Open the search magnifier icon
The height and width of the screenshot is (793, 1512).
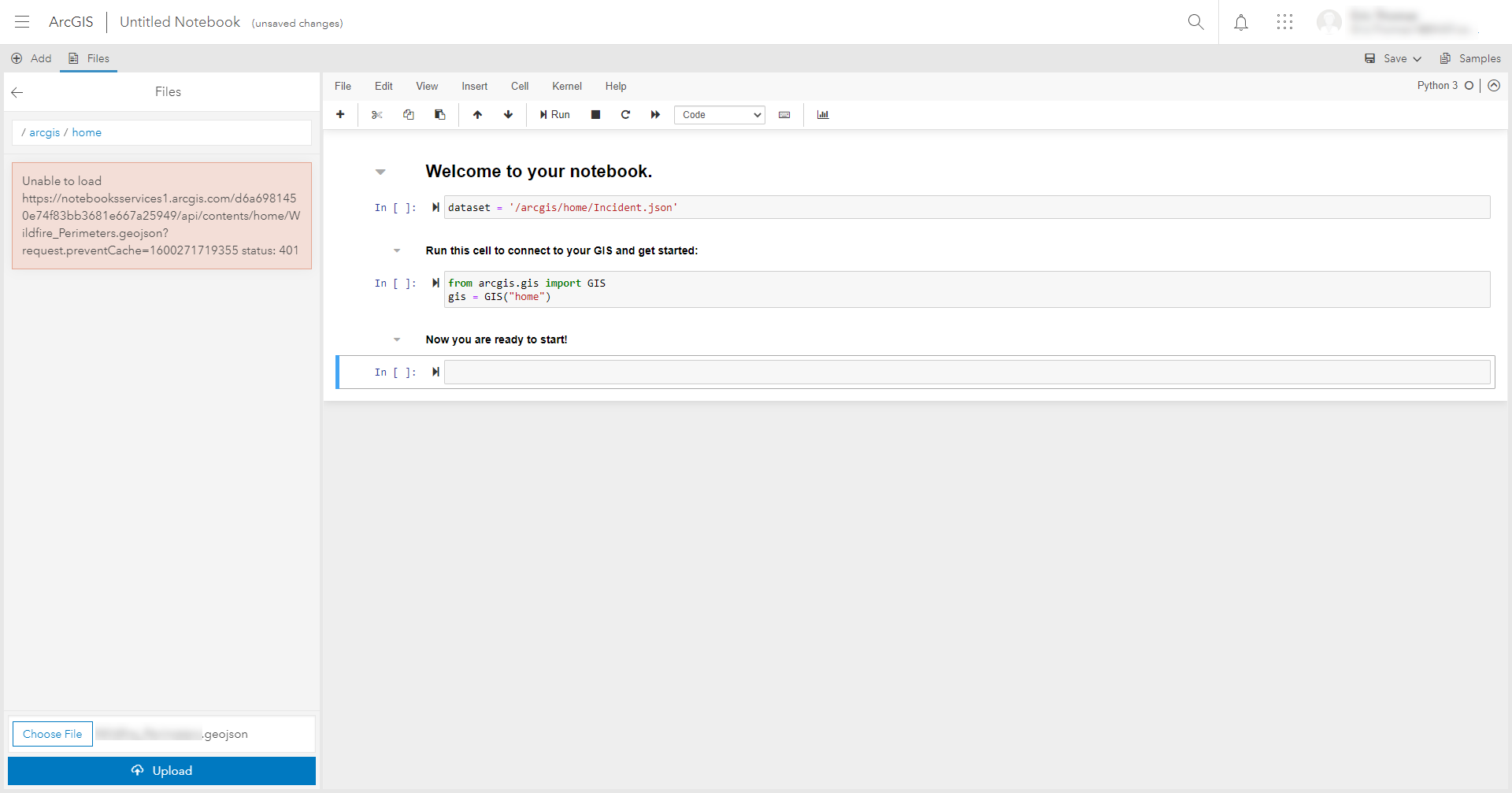click(1195, 22)
